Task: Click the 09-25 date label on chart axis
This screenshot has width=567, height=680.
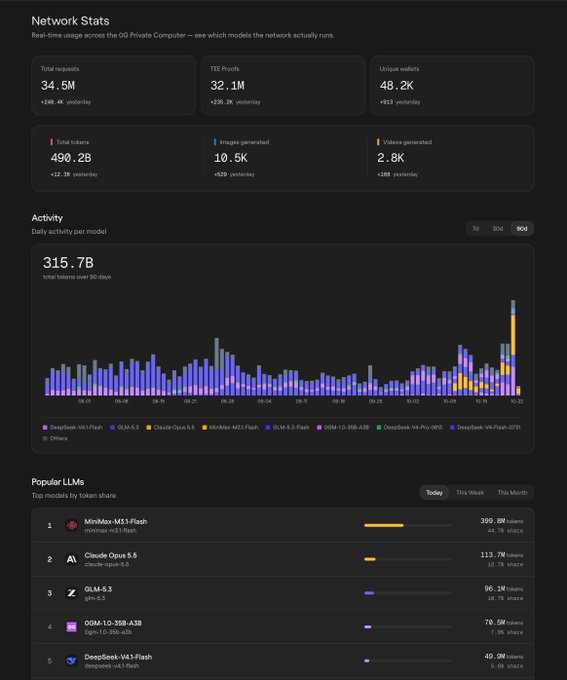Action: tap(375, 402)
